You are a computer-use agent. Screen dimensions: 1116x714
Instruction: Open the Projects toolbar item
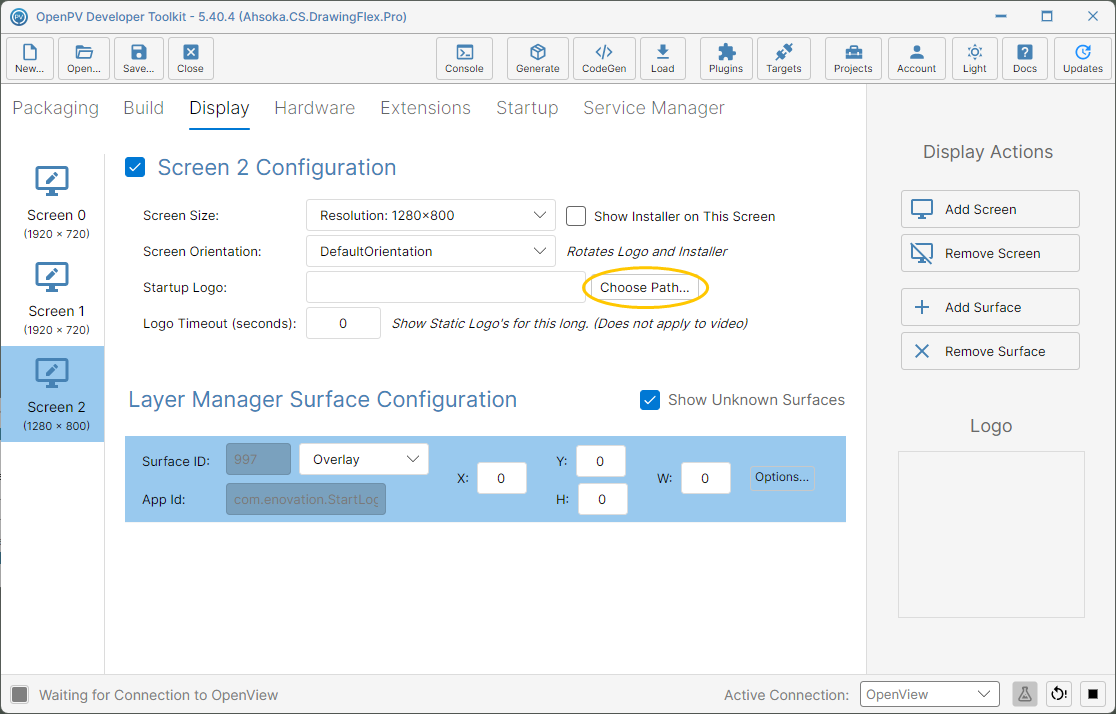[853, 58]
